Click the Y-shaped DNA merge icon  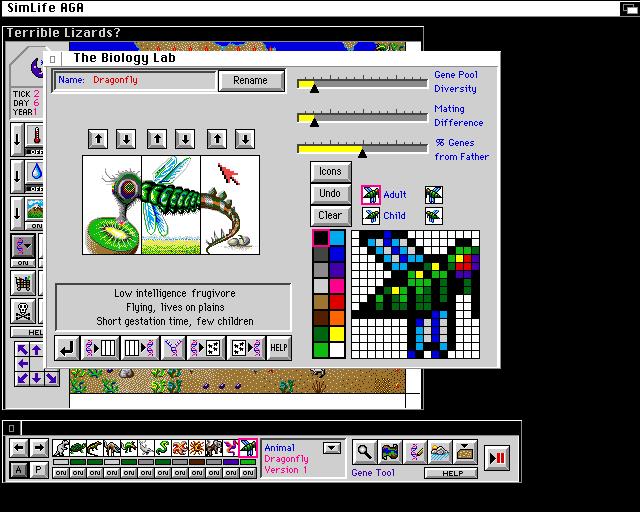pyautogui.click(x=173, y=348)
